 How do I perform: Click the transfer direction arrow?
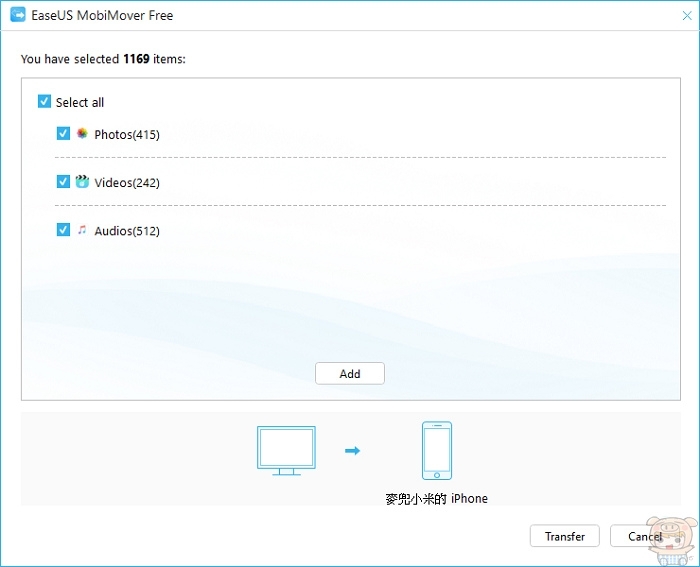tap(352, 451)
